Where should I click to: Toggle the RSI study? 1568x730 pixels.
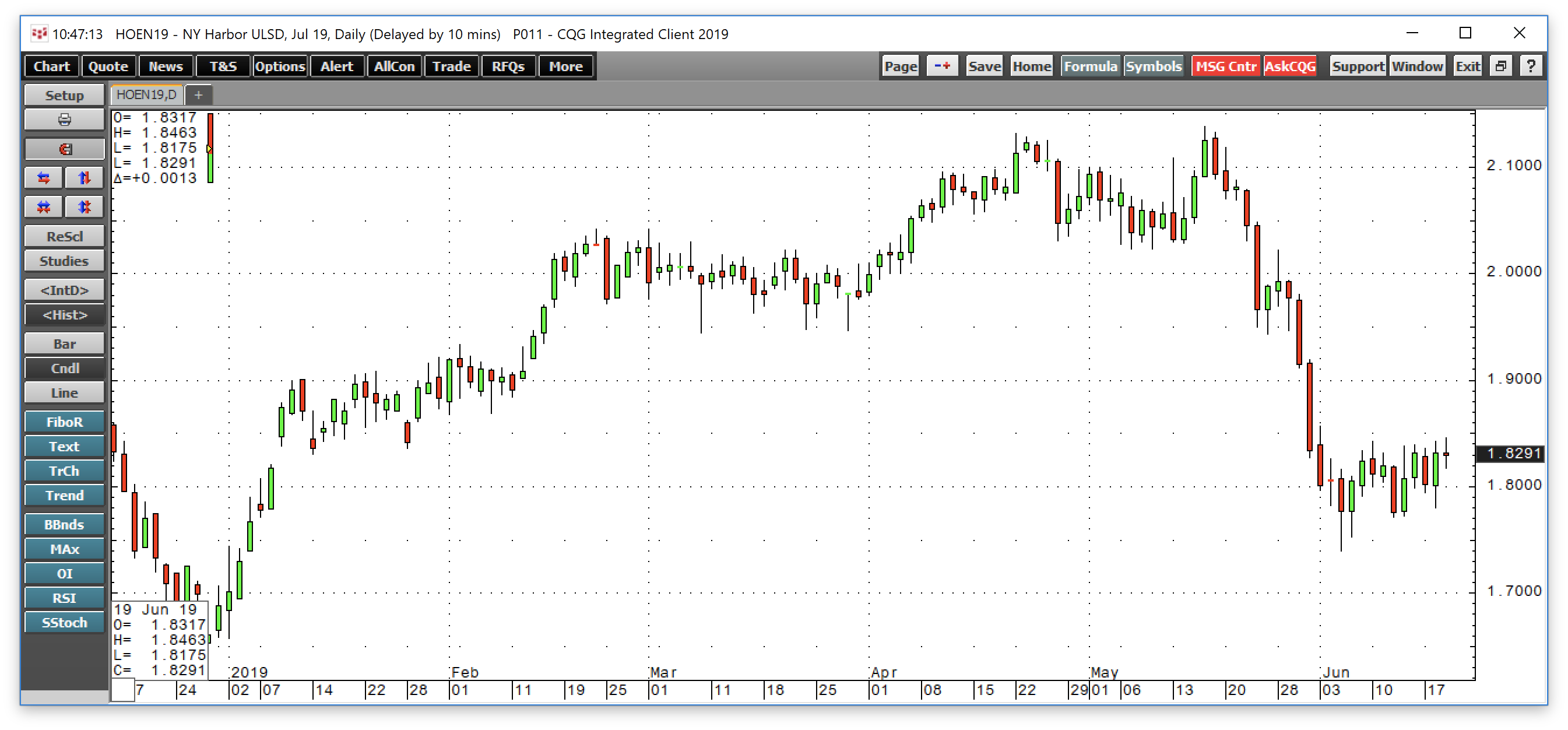[x=64, y=598]
